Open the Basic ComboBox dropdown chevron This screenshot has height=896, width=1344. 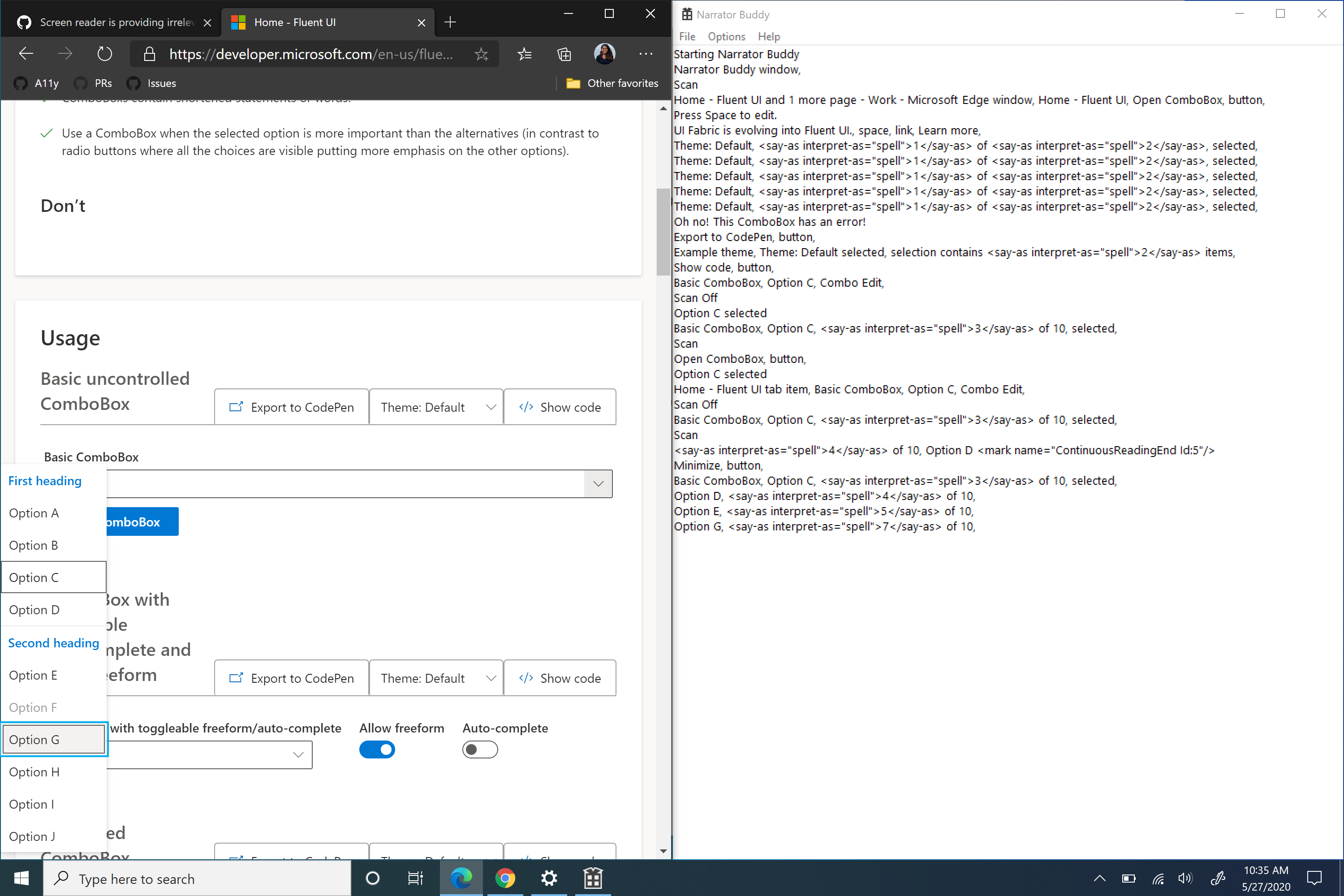[598, 483]
